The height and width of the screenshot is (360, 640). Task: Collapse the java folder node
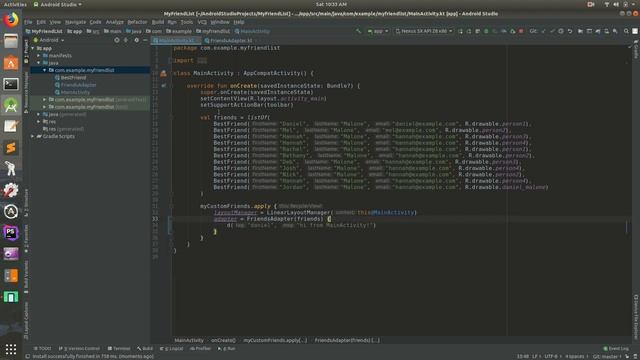coord(39,63)
